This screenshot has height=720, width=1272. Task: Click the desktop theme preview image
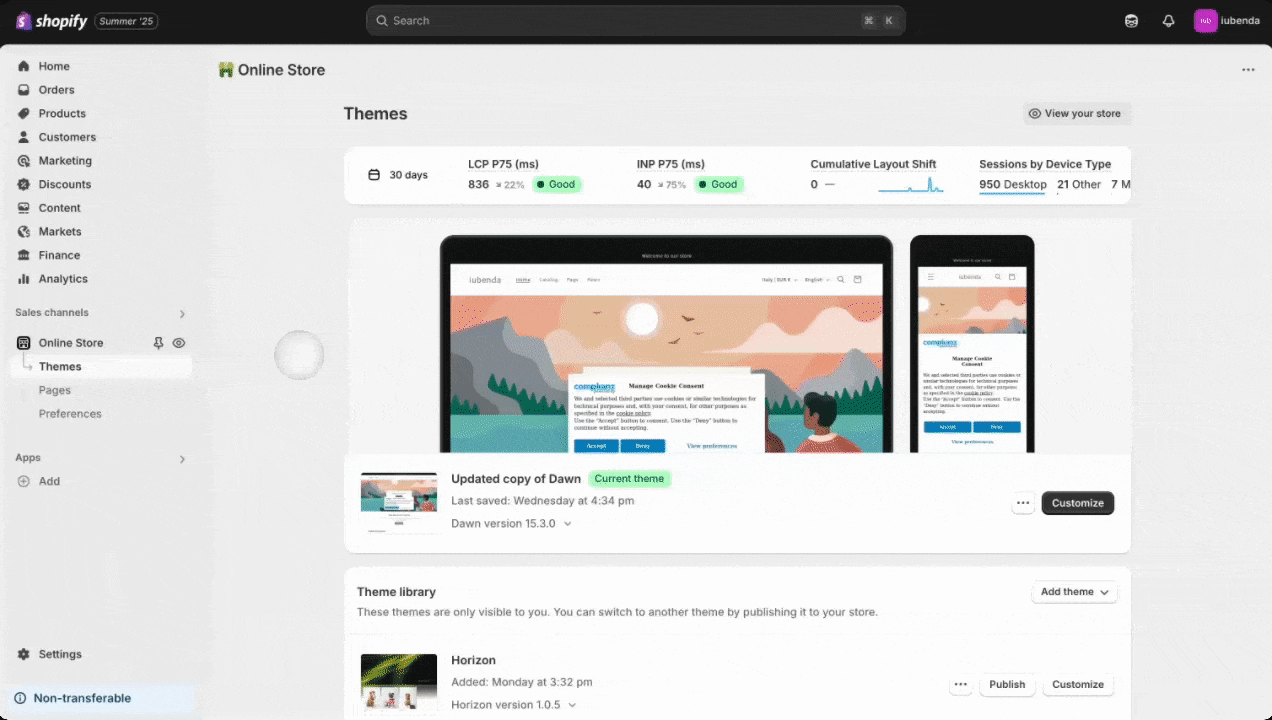point(666,344)
